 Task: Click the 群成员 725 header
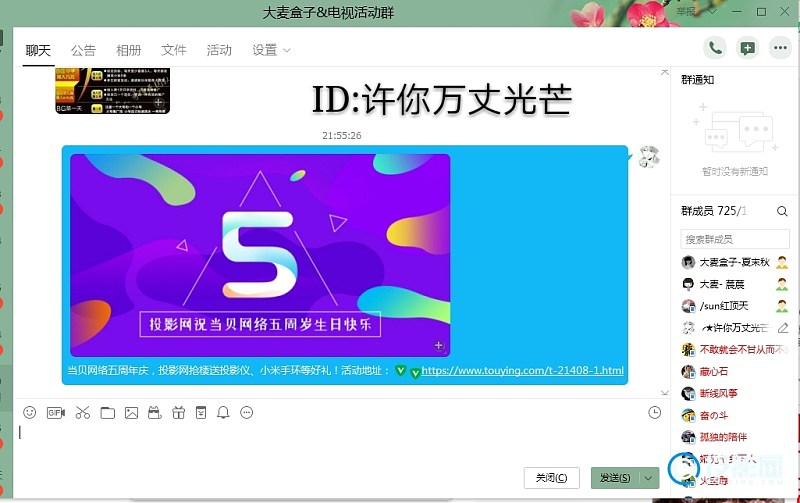(714, 211)
